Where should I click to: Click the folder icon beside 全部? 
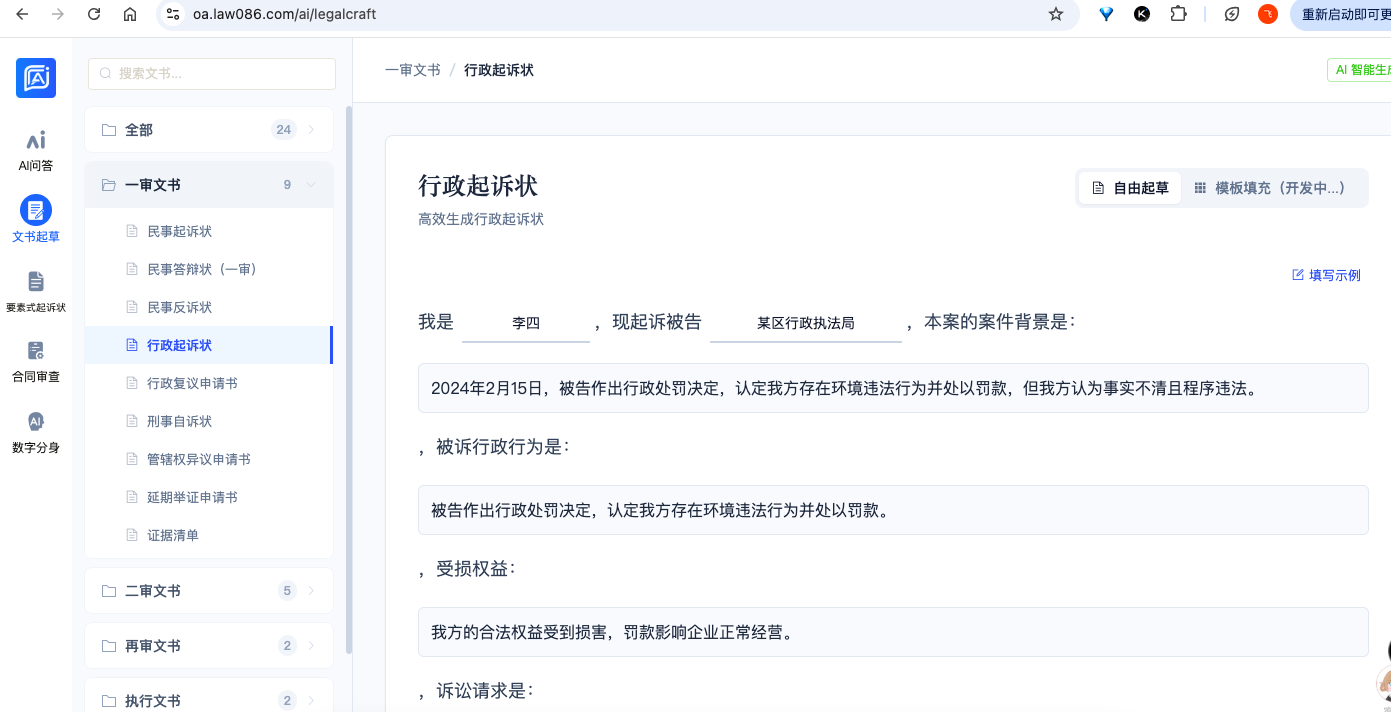[x=109, y=130]
